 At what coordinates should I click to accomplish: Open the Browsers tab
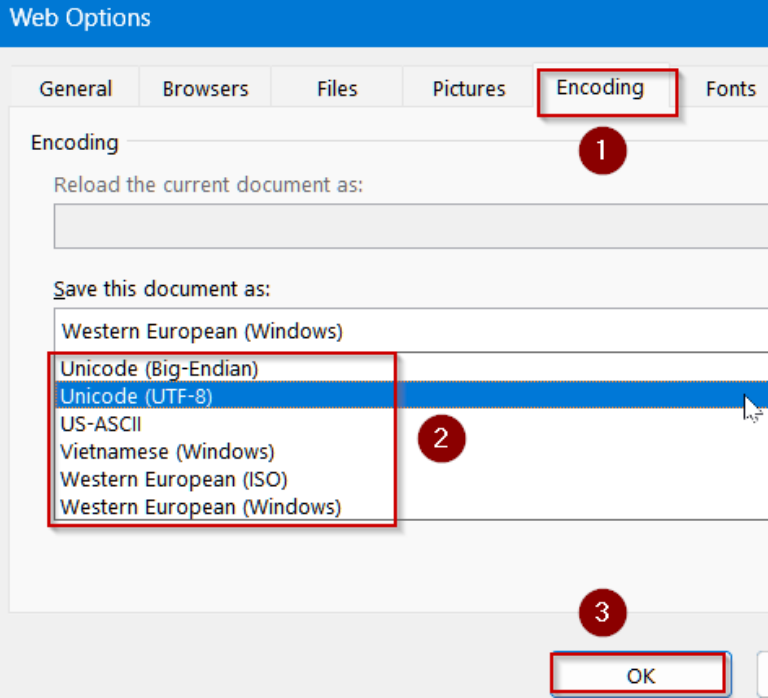(205, 89)
